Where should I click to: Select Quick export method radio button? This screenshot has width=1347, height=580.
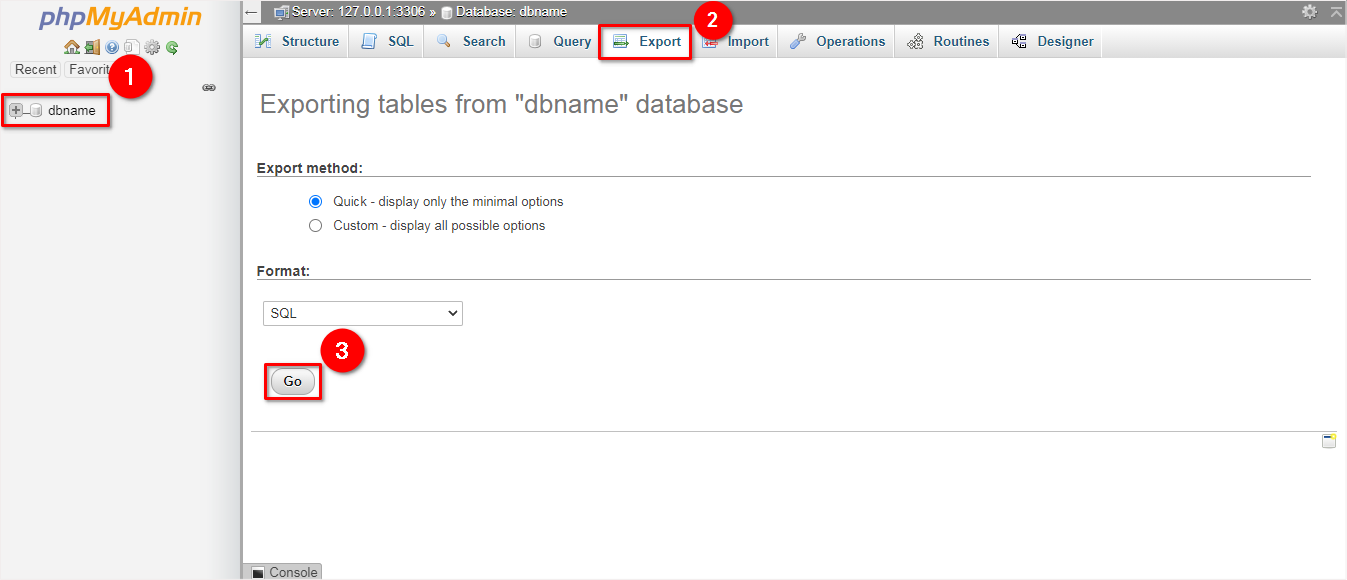pyautogui.click(x=315, y=201)
